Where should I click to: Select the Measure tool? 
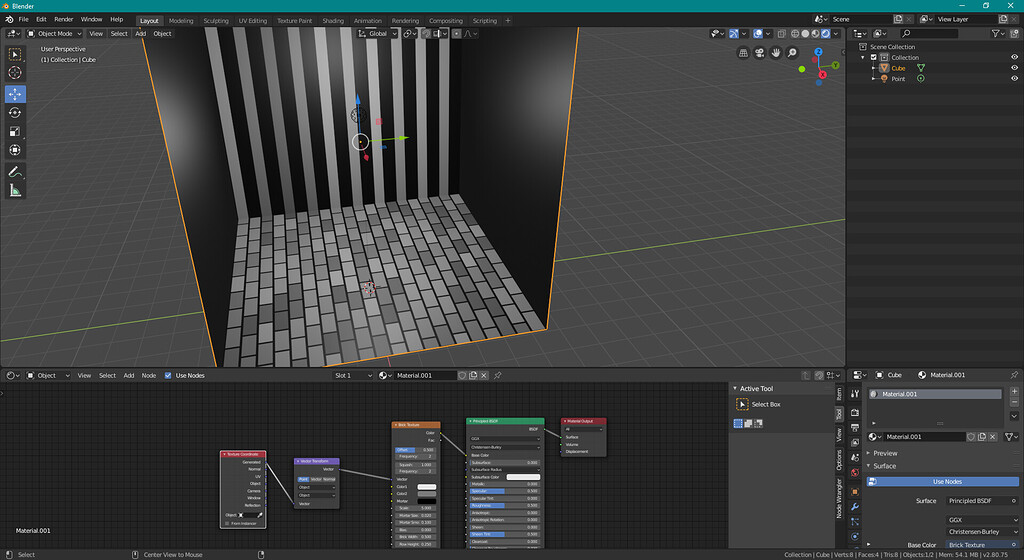point(15,191)
